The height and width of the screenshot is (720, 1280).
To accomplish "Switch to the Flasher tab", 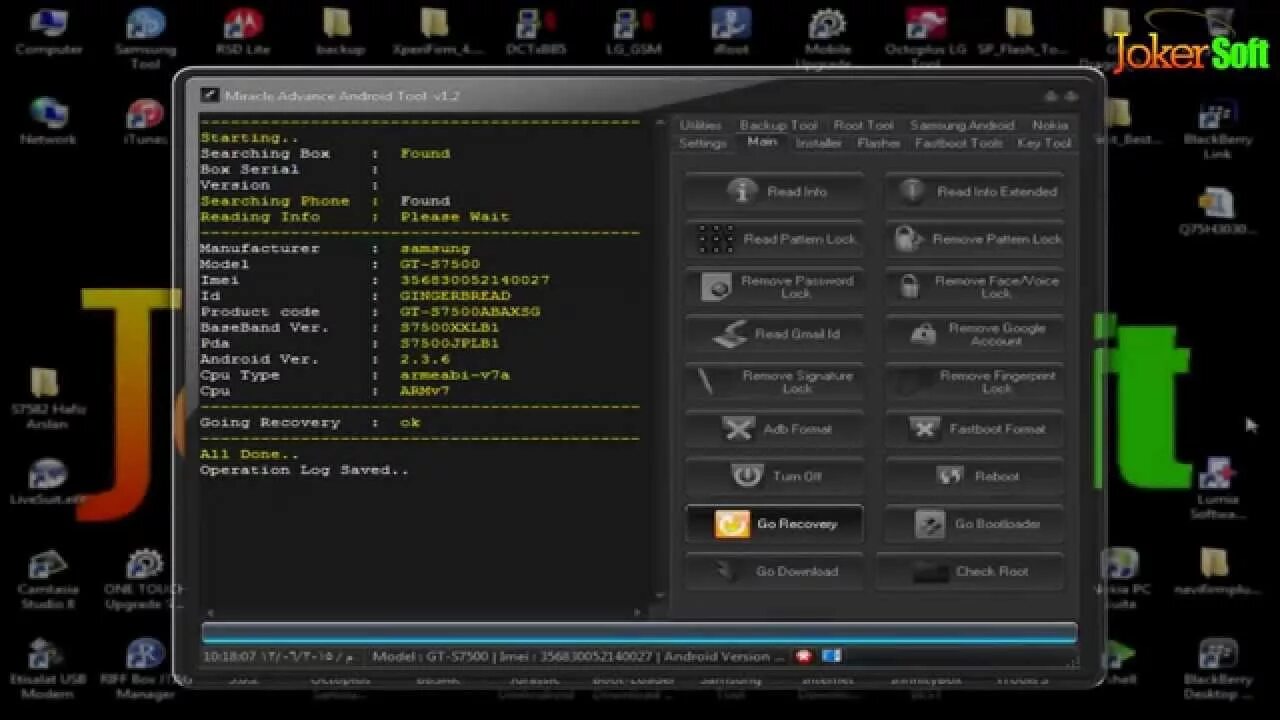I will [x=879, y=143].
